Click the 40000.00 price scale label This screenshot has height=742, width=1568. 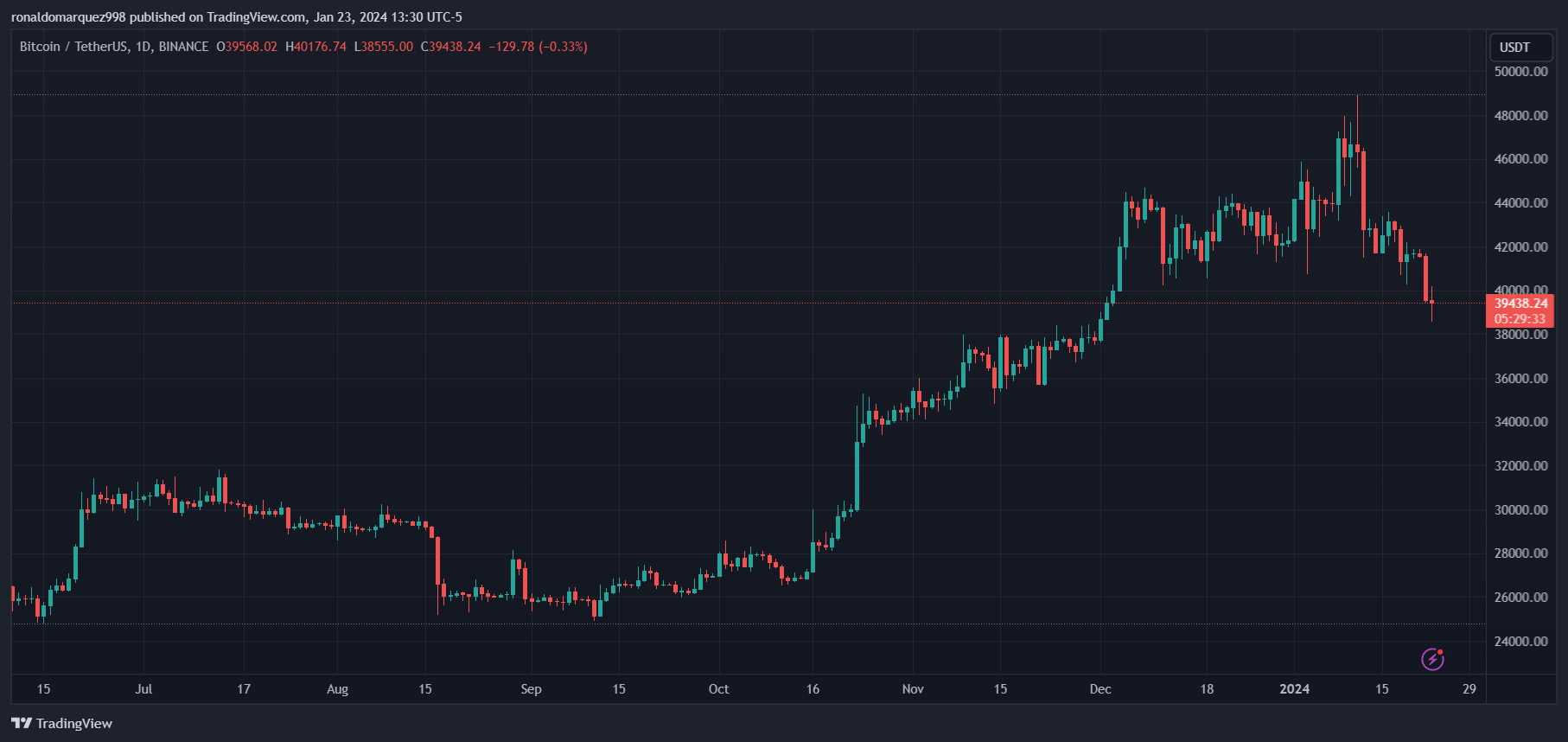1520,290
